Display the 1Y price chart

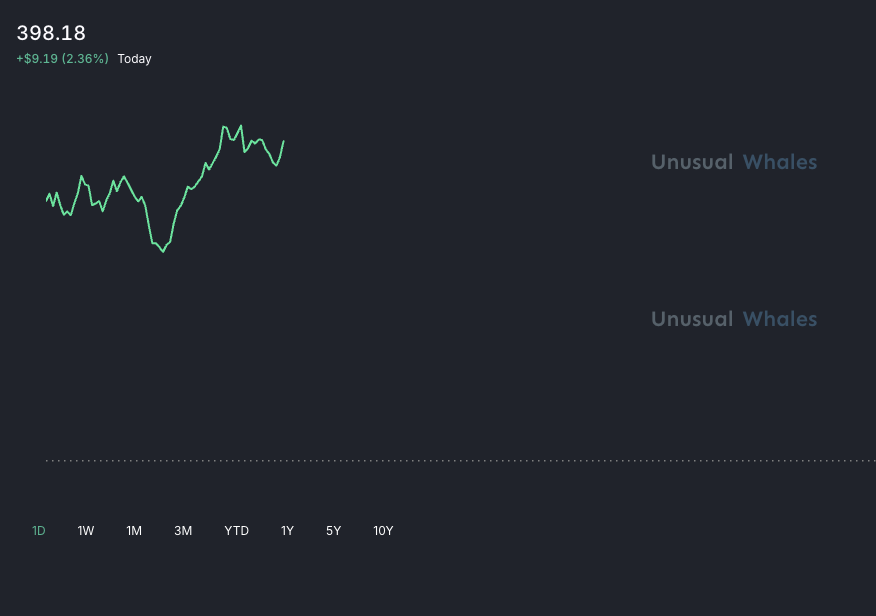click(x=287, y=531)
